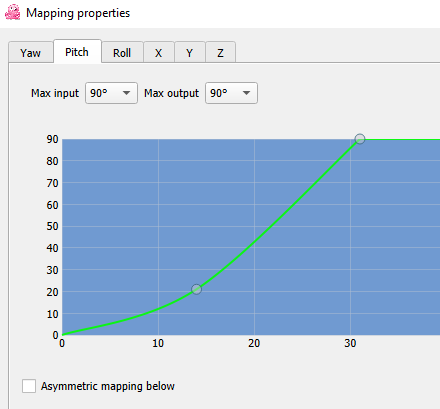The width and height of the screenshot is (440, 409).
Task: Switch to the Yaw tab
Action: click(30, 53)
